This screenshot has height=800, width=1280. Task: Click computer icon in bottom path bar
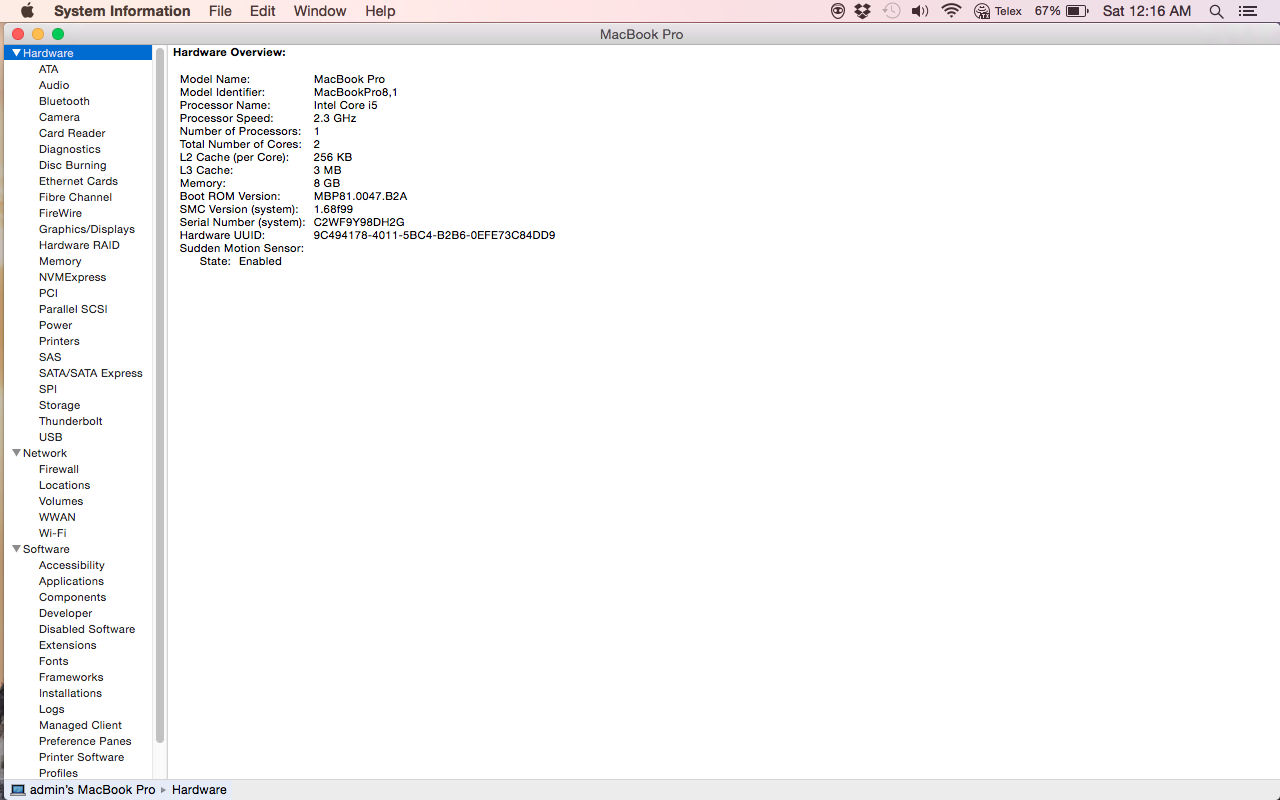18,790
